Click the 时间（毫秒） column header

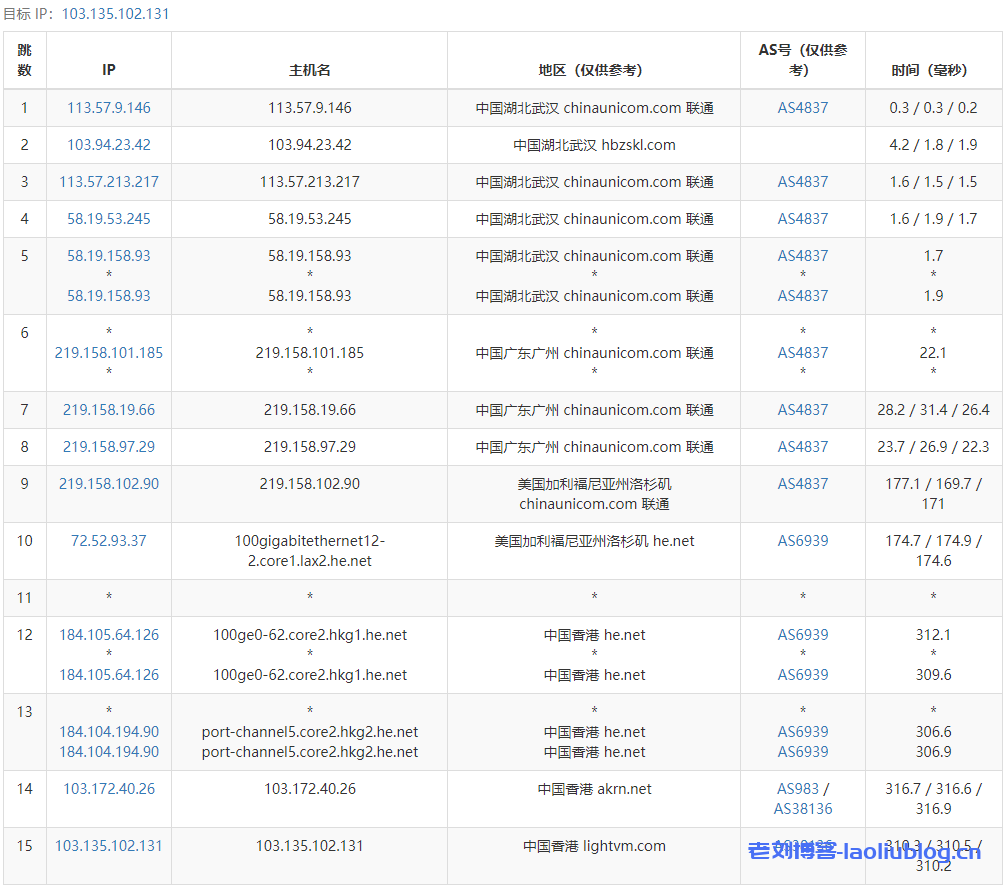[933, 70]
